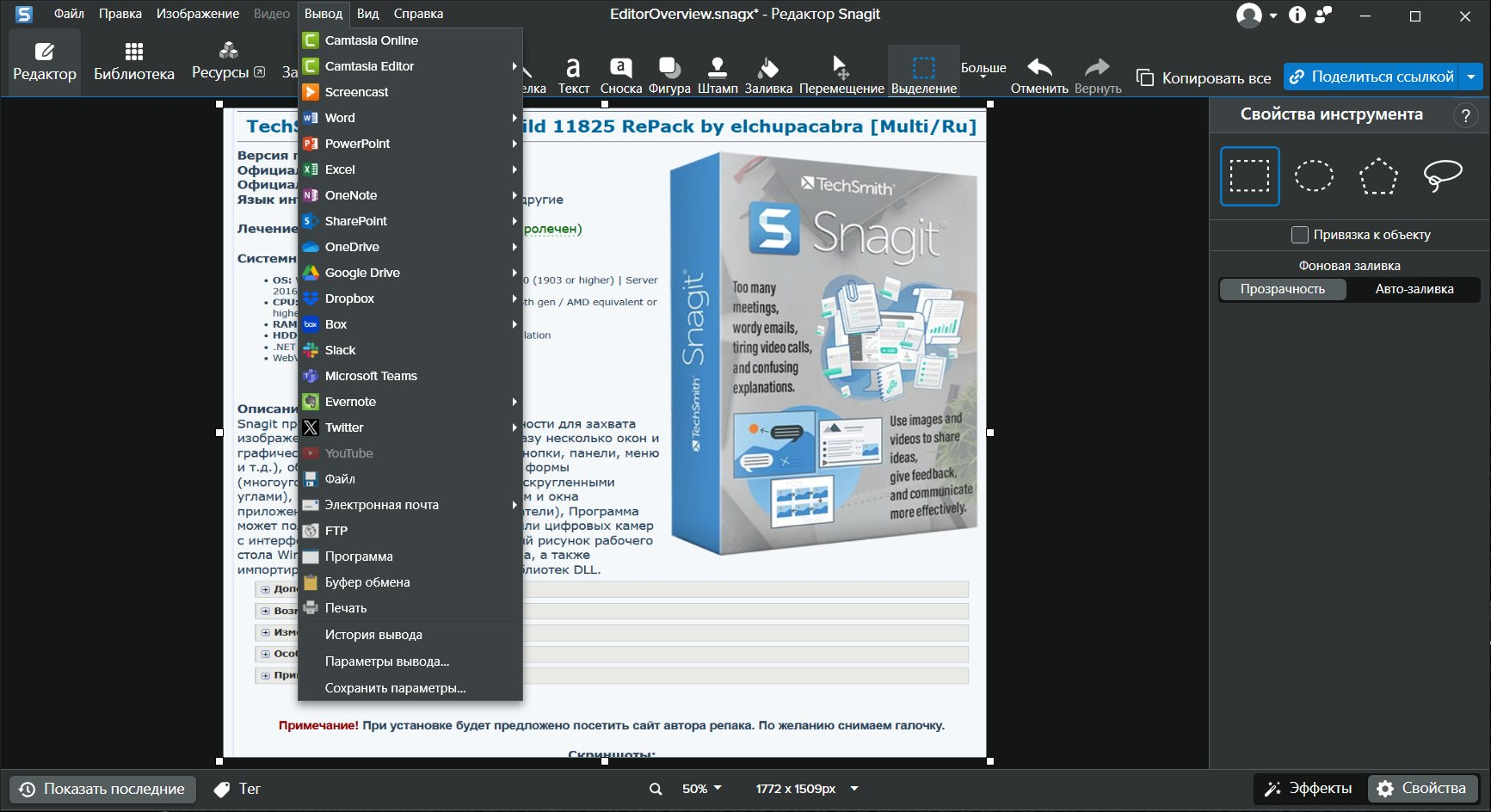Choose Параметры вывода... menu entry

pos(410,661)
